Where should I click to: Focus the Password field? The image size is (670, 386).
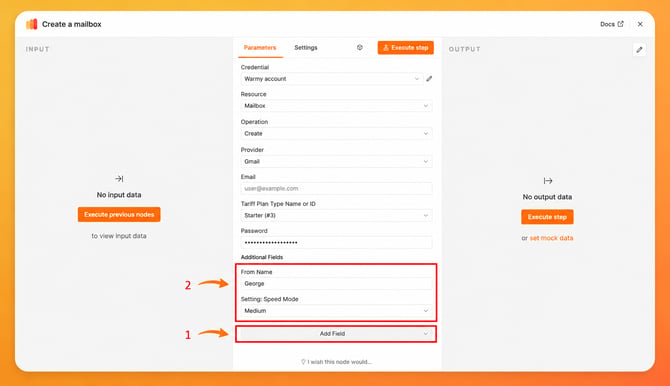336,242
